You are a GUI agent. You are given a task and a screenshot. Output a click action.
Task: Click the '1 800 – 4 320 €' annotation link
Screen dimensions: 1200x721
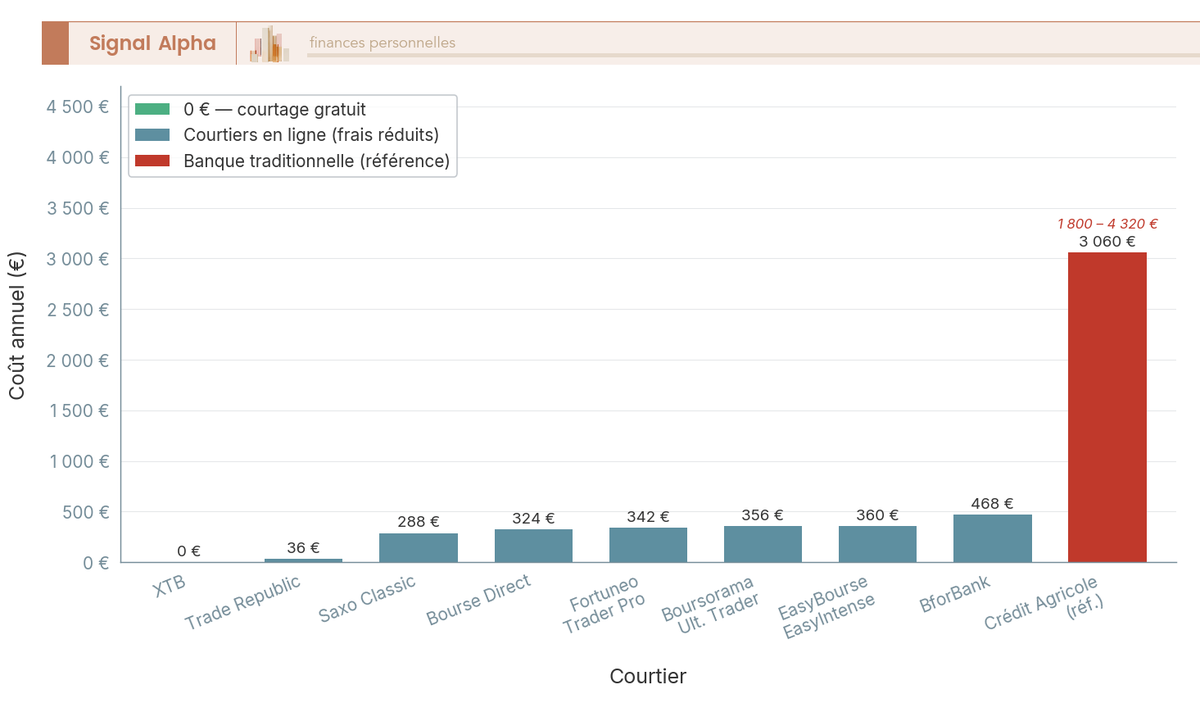click(x=1108, y=223)
